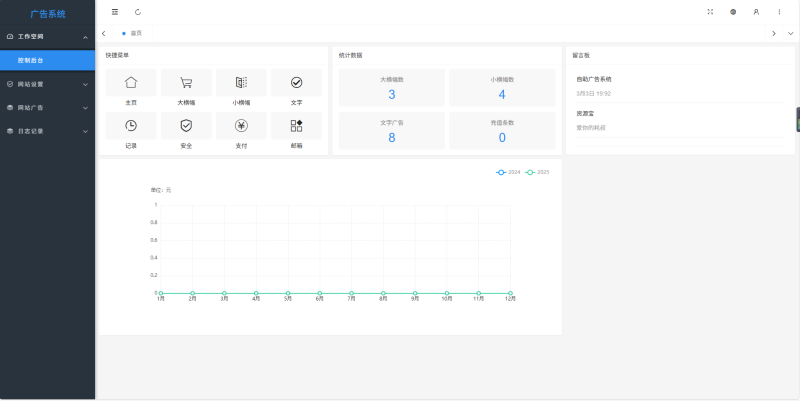This screenshot has width=800, height=401.
Task: Click the 邮箱 shortcut icon
Action: (296, 126)
